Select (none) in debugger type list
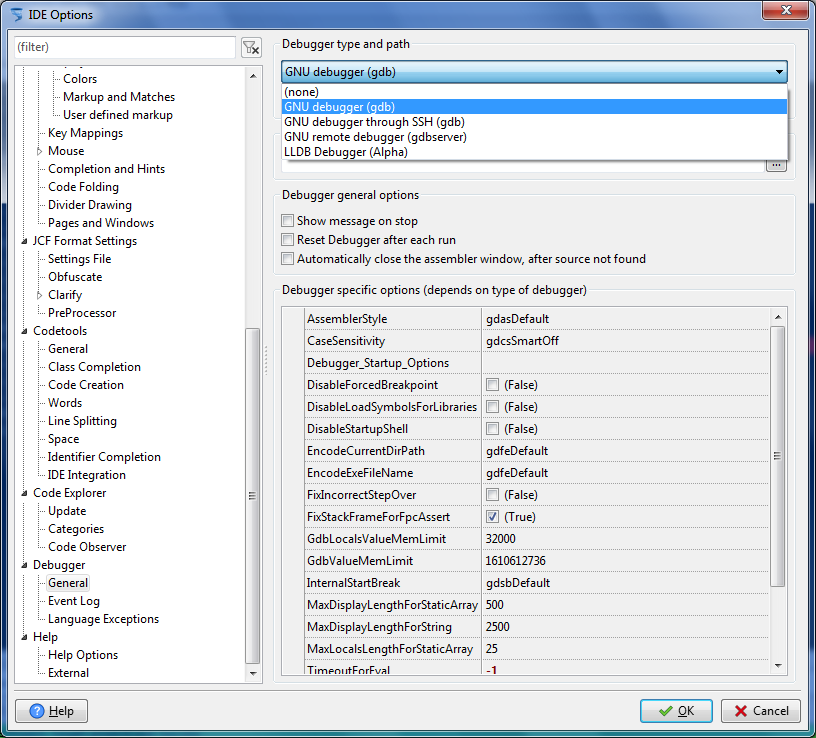Viewport: 816px width, 738px height. (534, 92)
